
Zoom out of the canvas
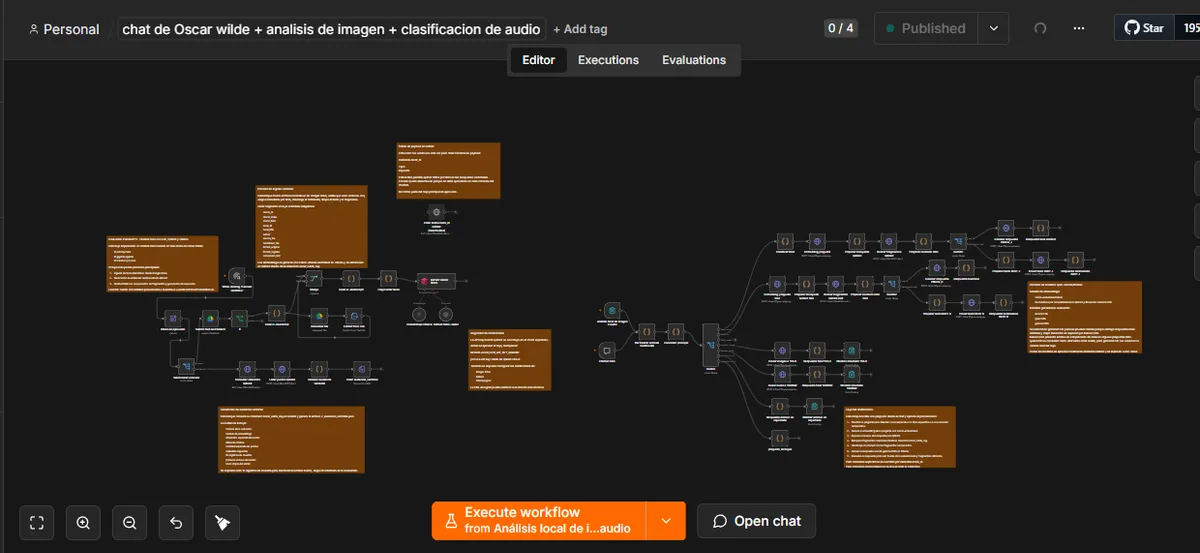point(130,521)
